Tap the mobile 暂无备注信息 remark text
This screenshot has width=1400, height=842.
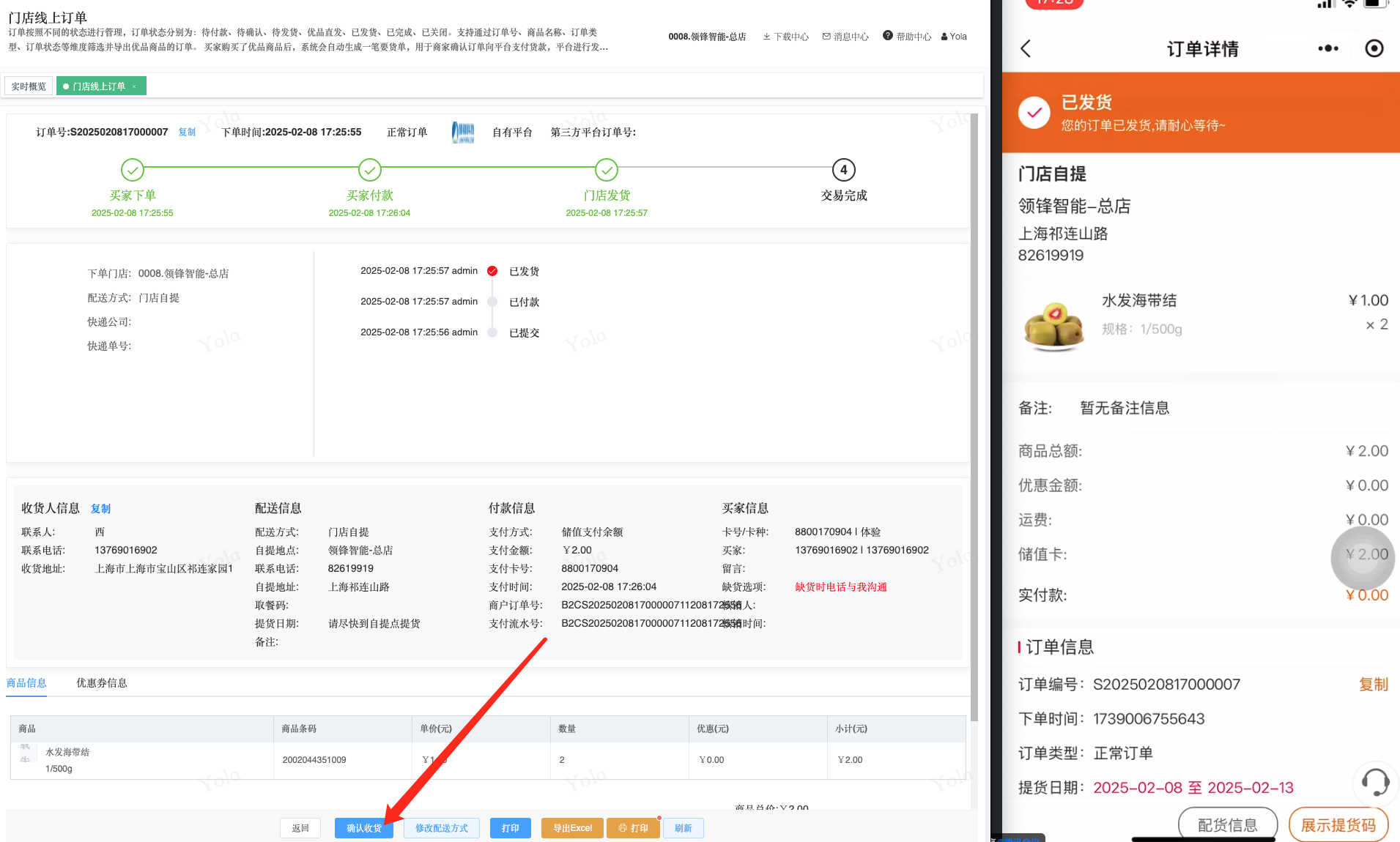point(1125,408)
